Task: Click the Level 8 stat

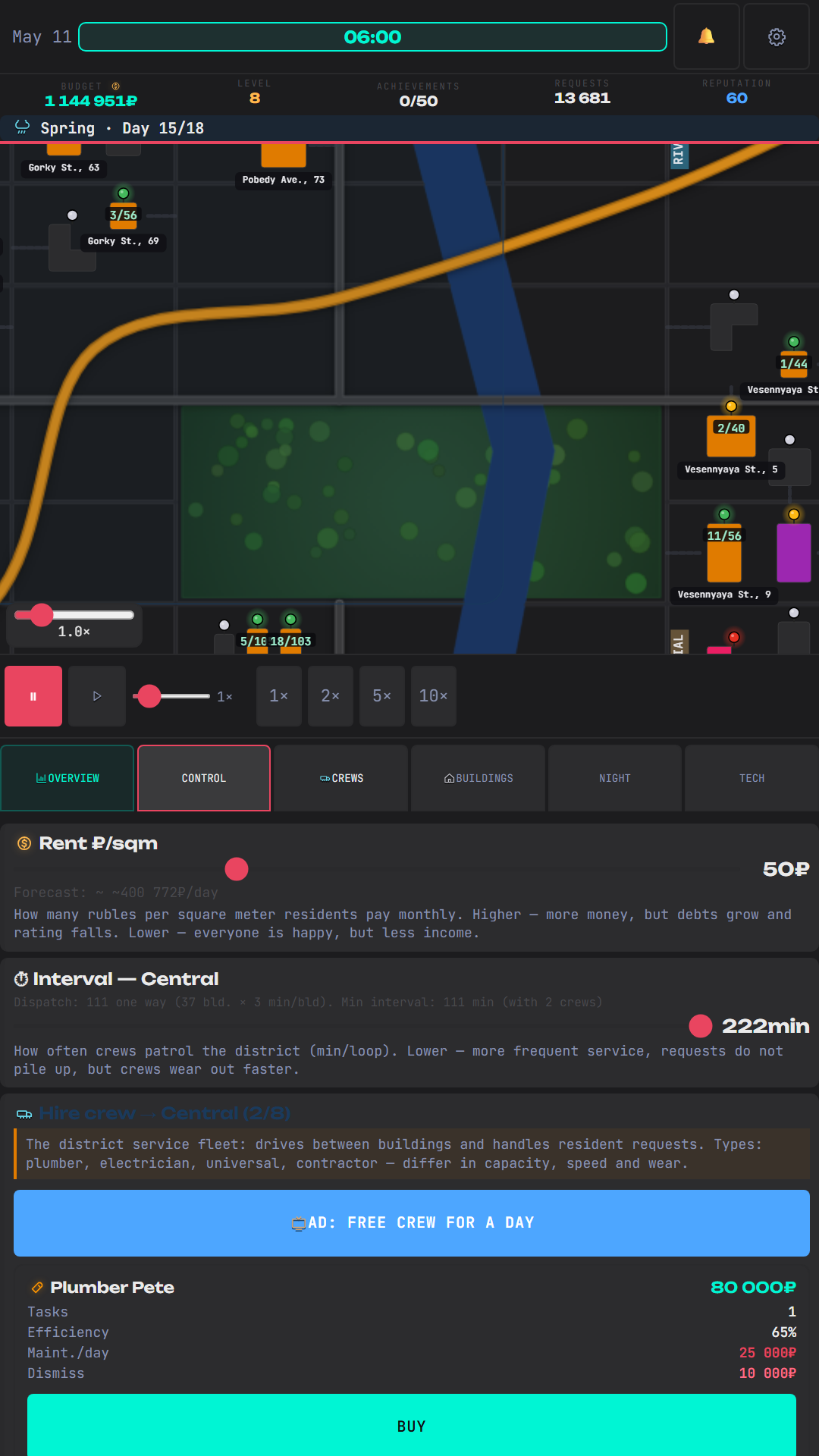Action: pos(255,92)
